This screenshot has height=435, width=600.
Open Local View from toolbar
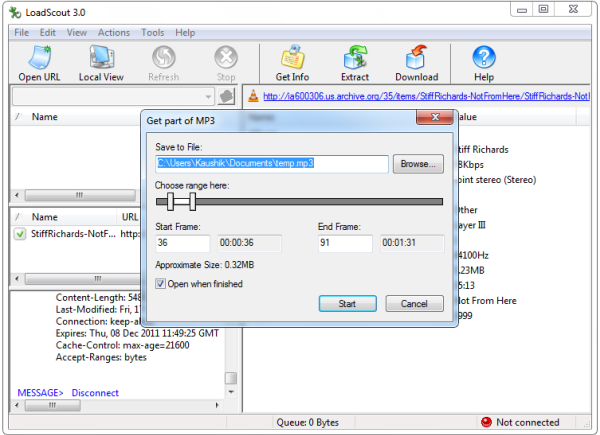[x=101, y=64]
